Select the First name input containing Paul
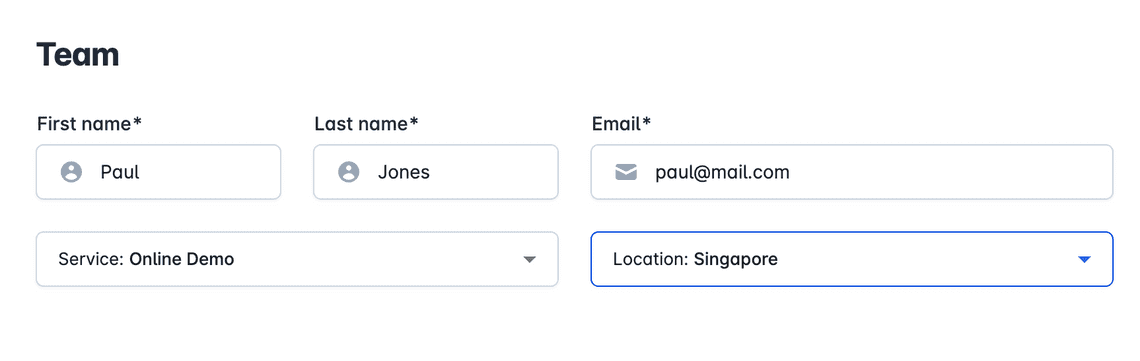The image size is (1140, 361). point(158,172)
